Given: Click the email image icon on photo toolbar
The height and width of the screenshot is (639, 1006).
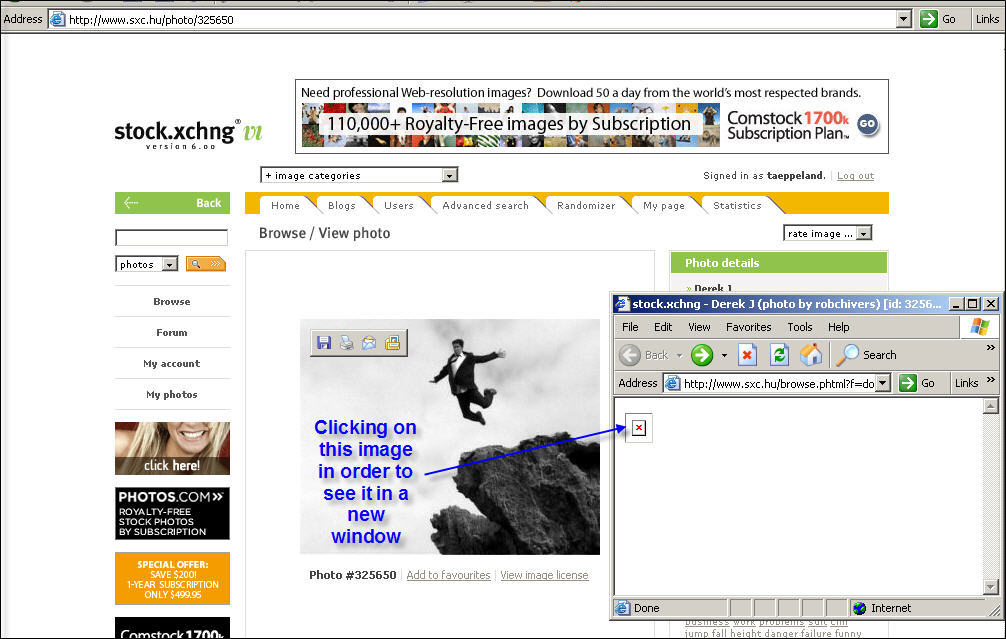Looking at the screenshot, I should 369,343.
